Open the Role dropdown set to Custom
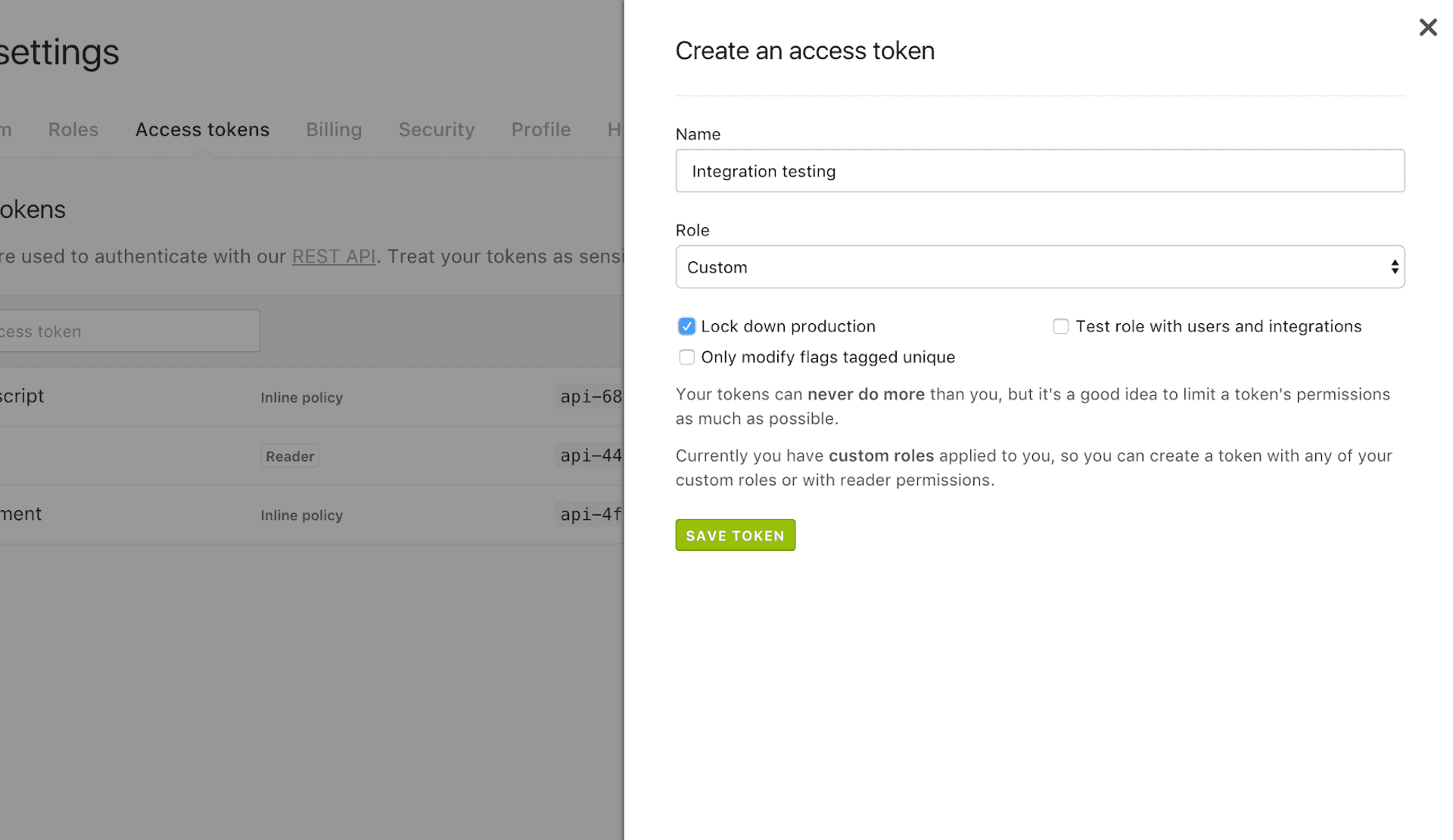Image resolution: width=1453 pixels, height=840 pixels. click(1038, 267)
